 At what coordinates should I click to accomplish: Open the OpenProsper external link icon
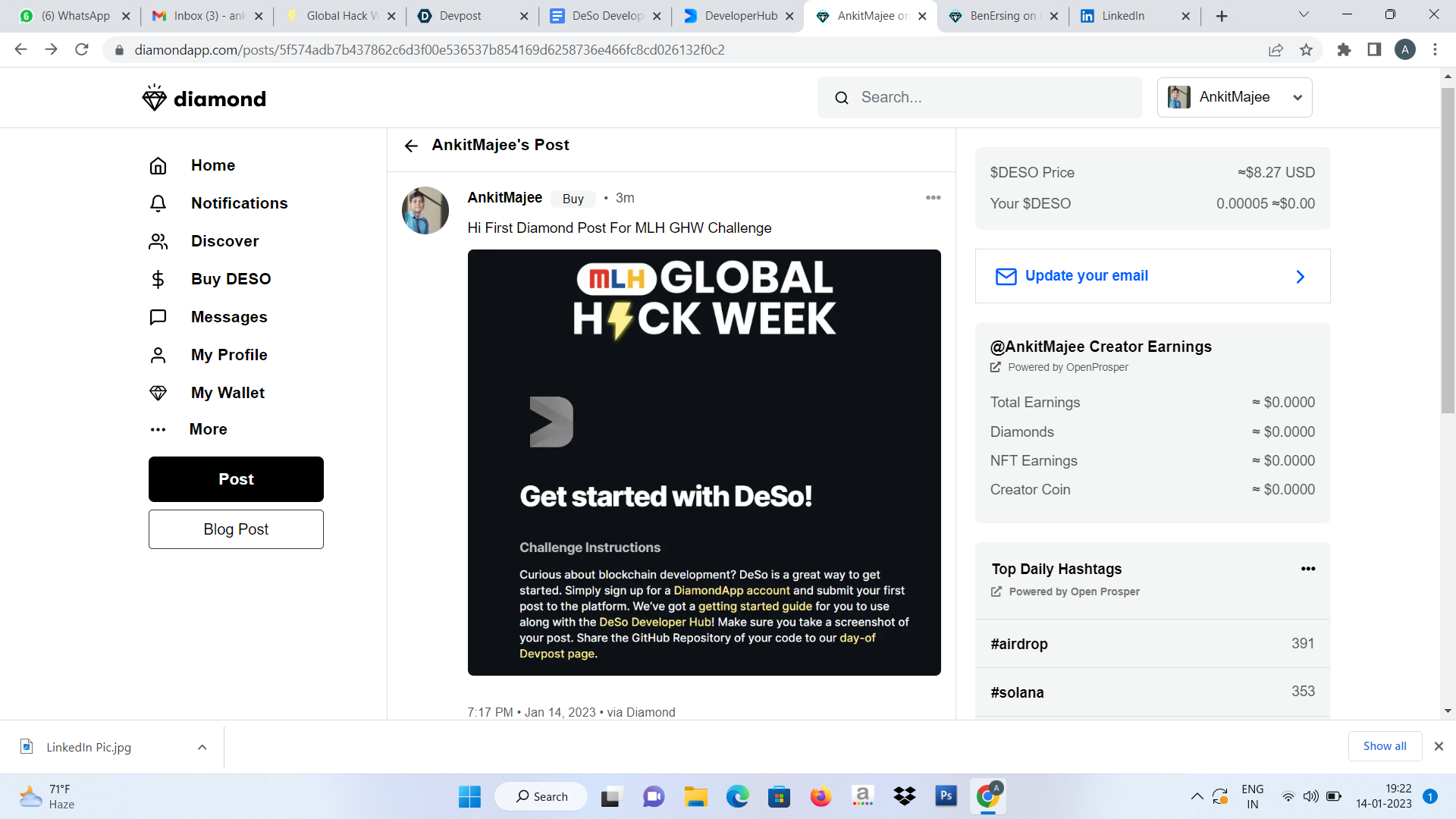(x=996, y=367)
